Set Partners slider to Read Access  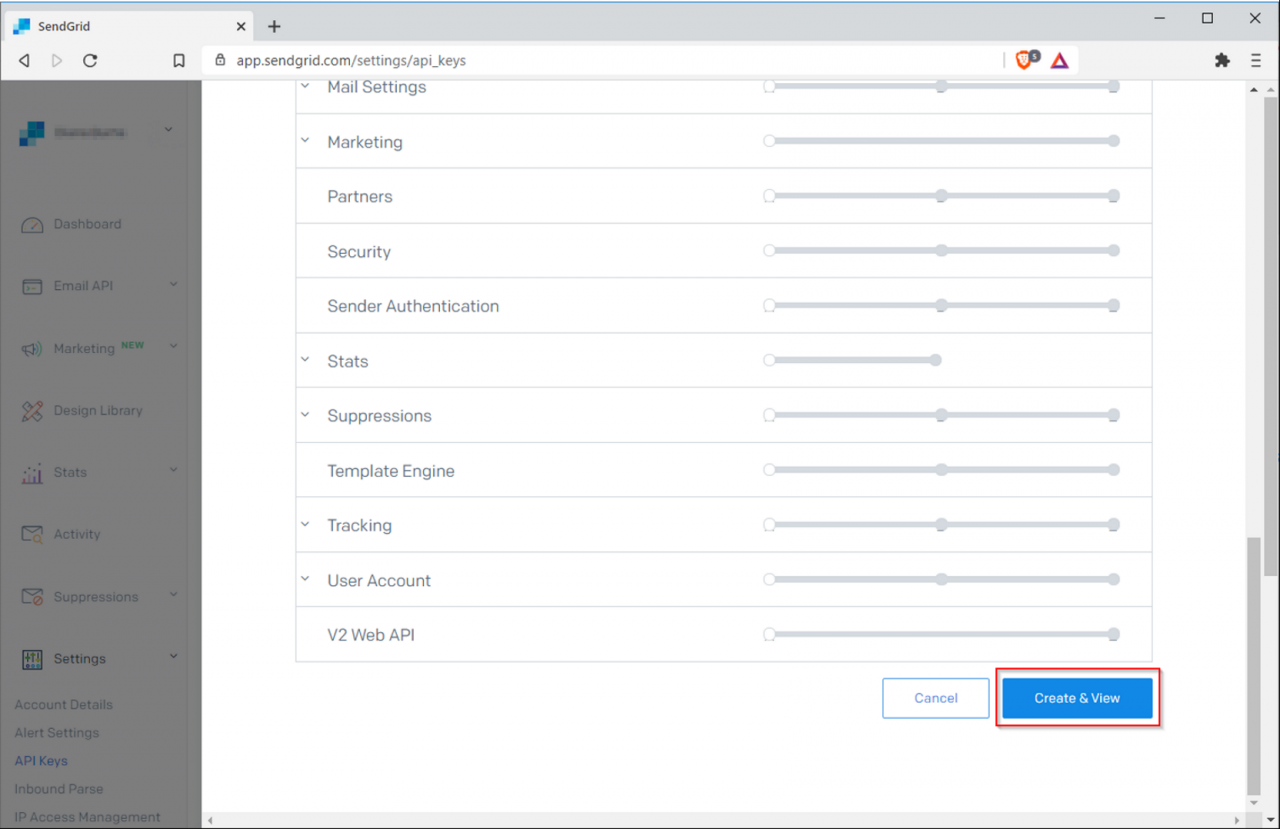click(941, 196)
